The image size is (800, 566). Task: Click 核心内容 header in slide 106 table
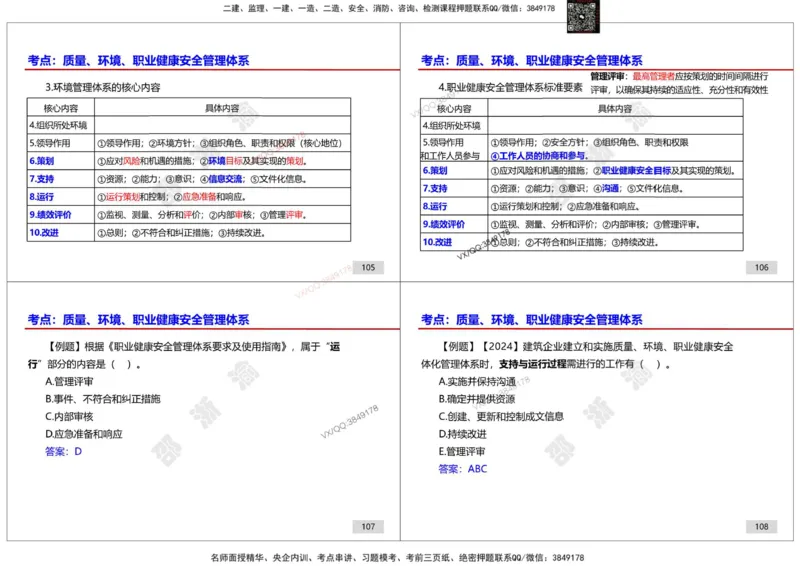click(x=454, y=109)
